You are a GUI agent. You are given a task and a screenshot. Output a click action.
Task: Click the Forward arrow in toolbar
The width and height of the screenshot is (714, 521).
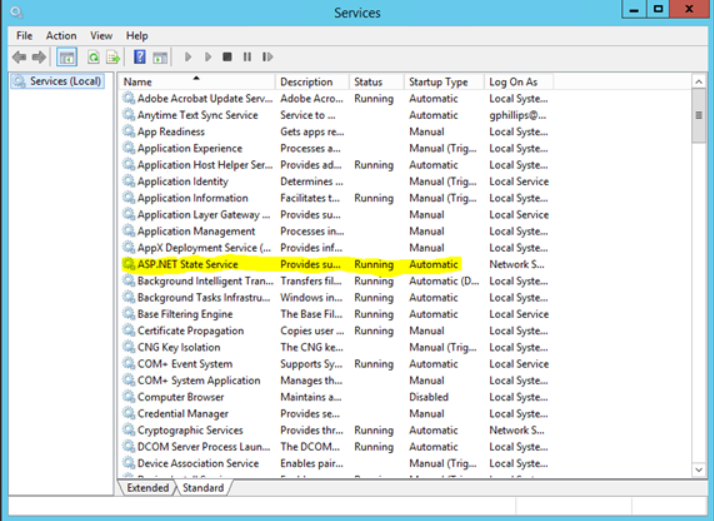coord(39,57)
